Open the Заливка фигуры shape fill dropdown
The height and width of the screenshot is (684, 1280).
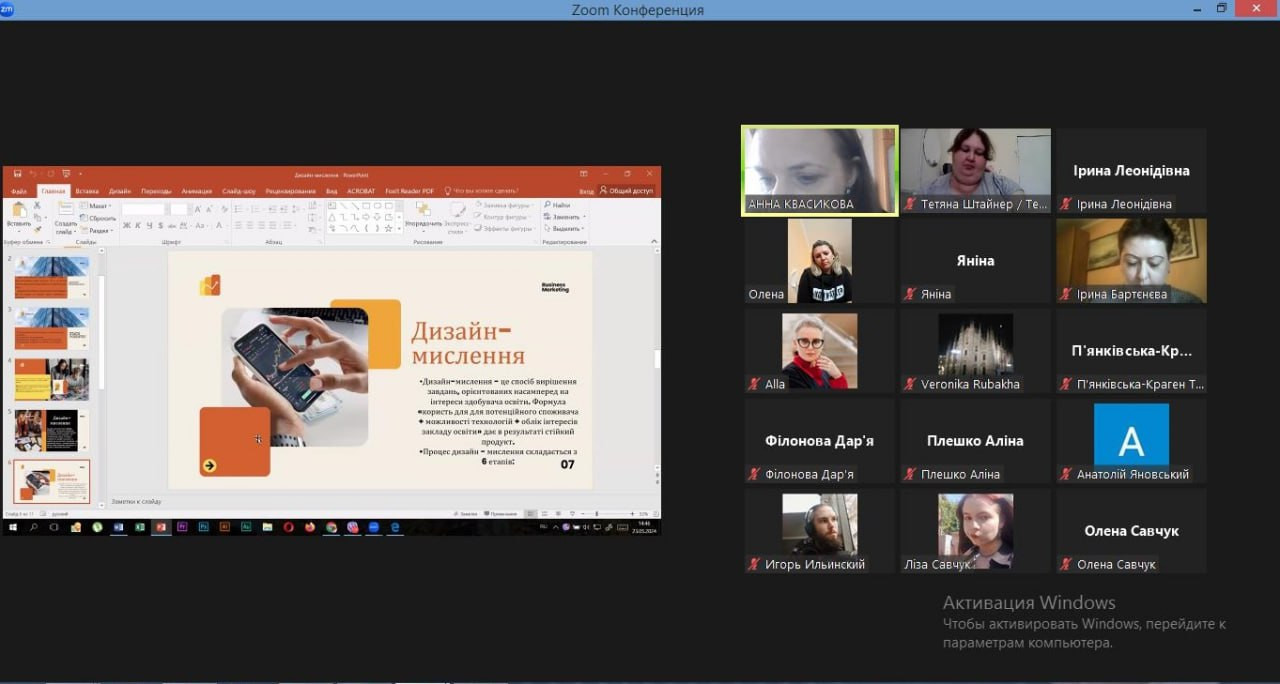(504, 205)
